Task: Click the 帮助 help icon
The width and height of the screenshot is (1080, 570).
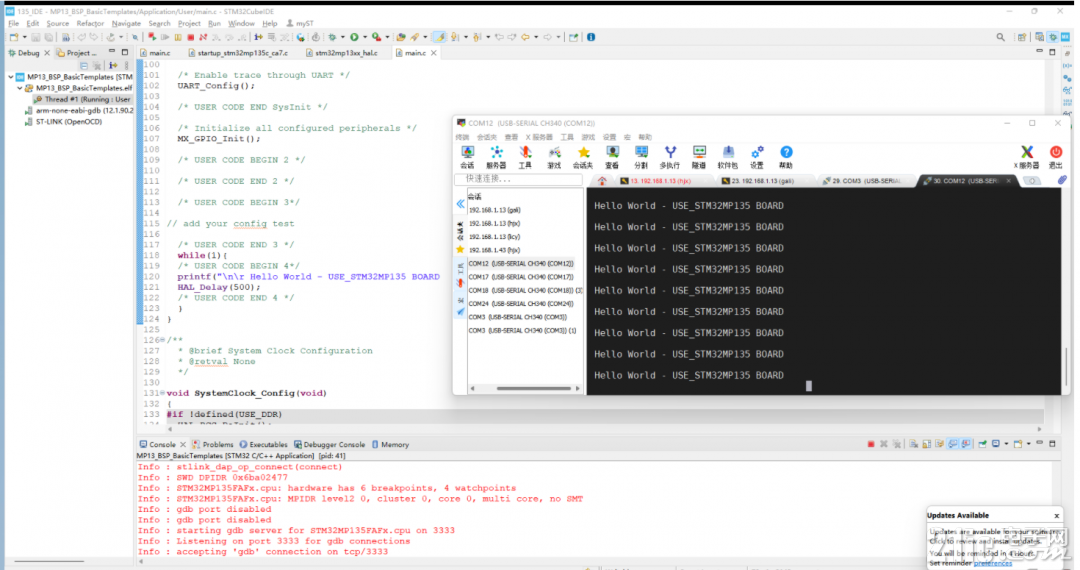Action: coord(786,157)
